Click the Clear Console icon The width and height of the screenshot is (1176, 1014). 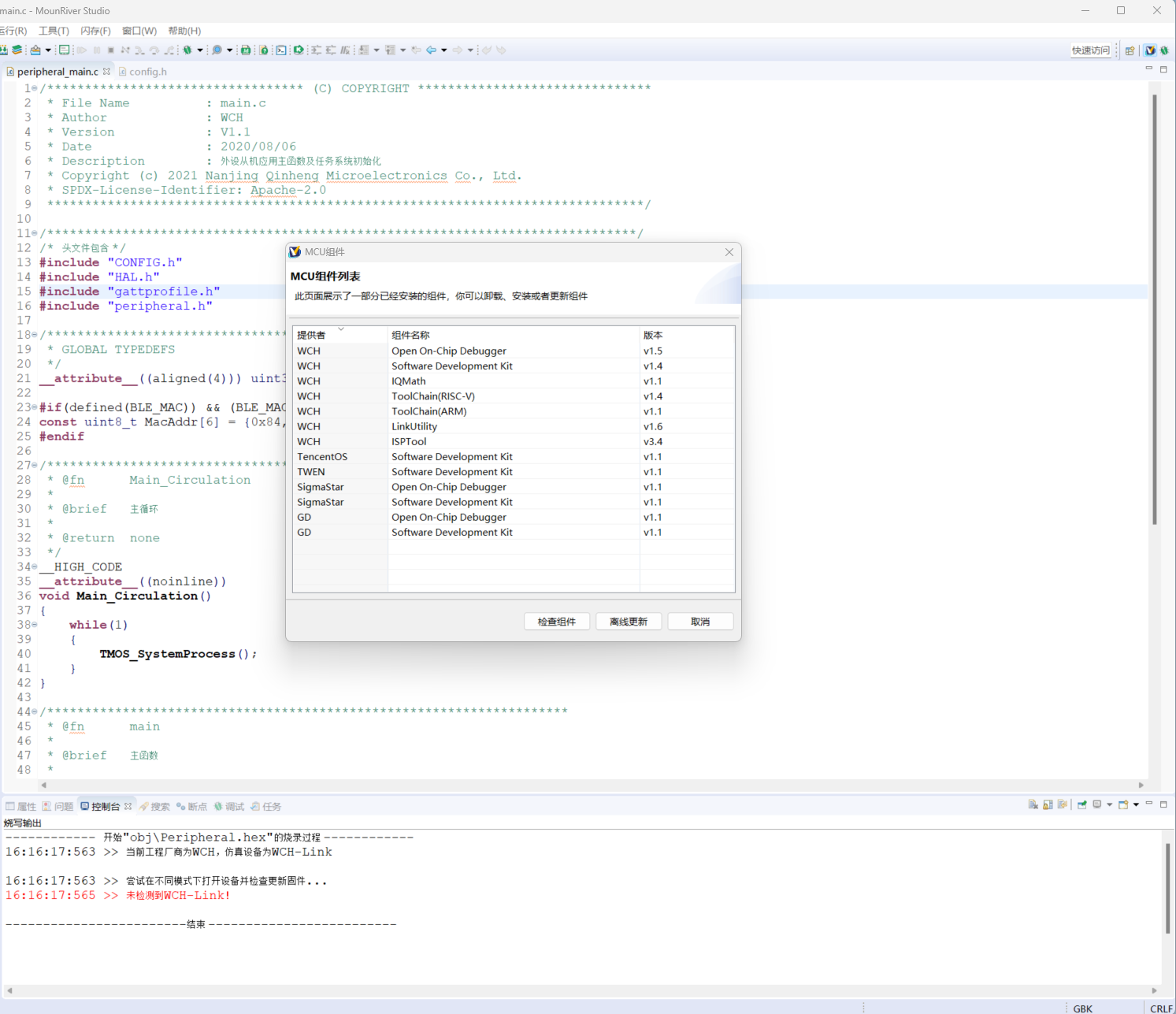(x=1033, y=805)
